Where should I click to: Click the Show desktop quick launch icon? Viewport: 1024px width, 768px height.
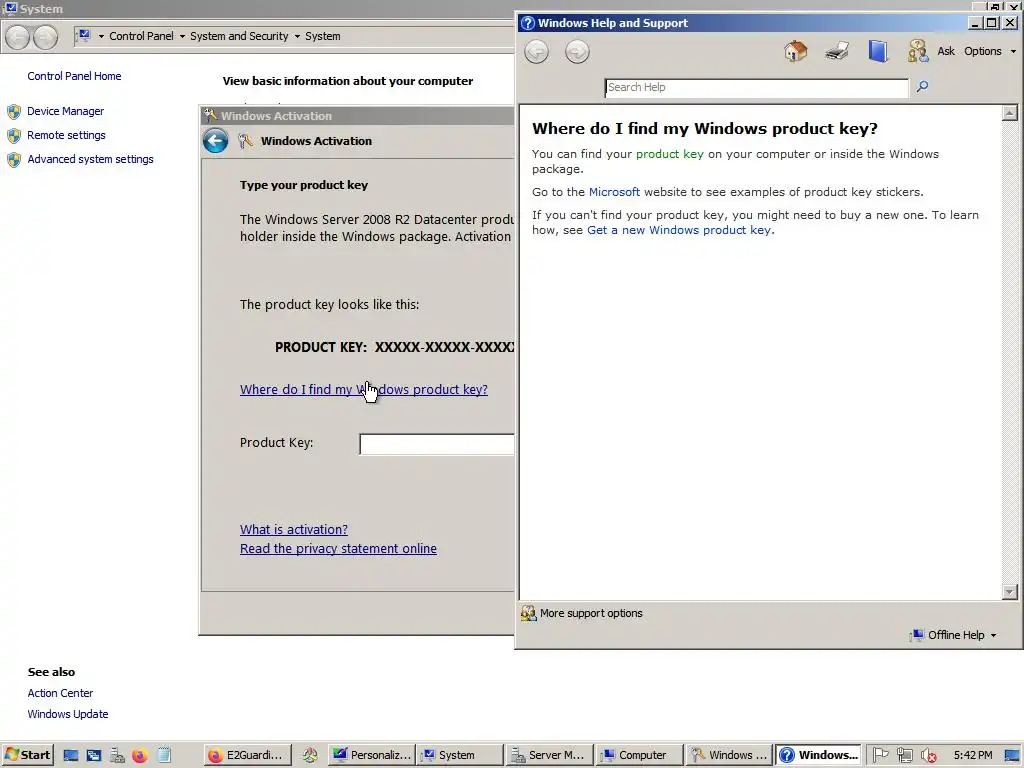(x=71, y=756)
